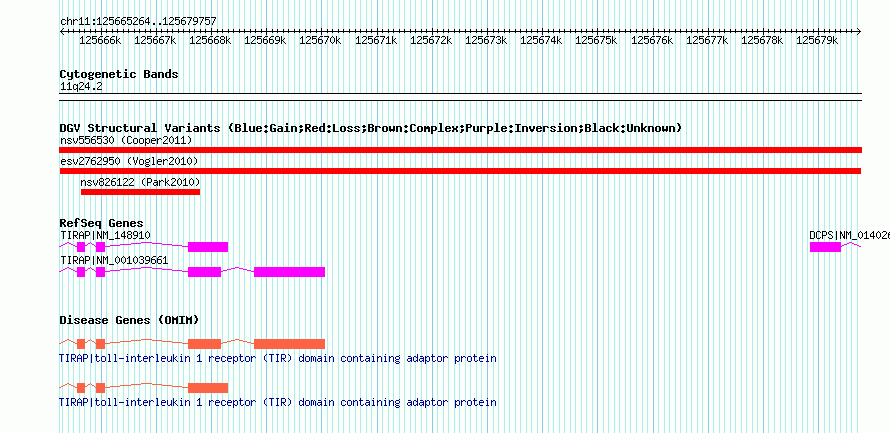The image size is (890, 433).
Task: Click the longest magenta exon of TIRAP NM_001039661
Action: pos(289,272)
